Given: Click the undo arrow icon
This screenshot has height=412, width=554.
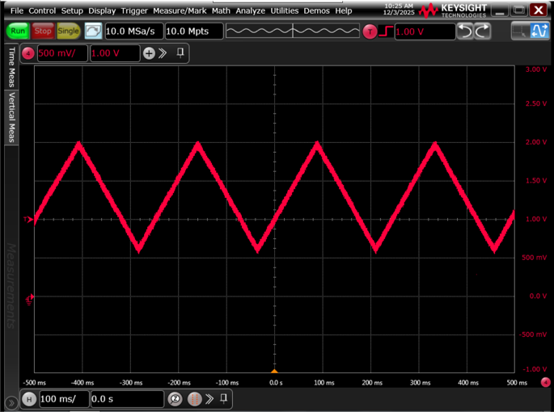Looking at the screenshot, I should pos(465,31).
